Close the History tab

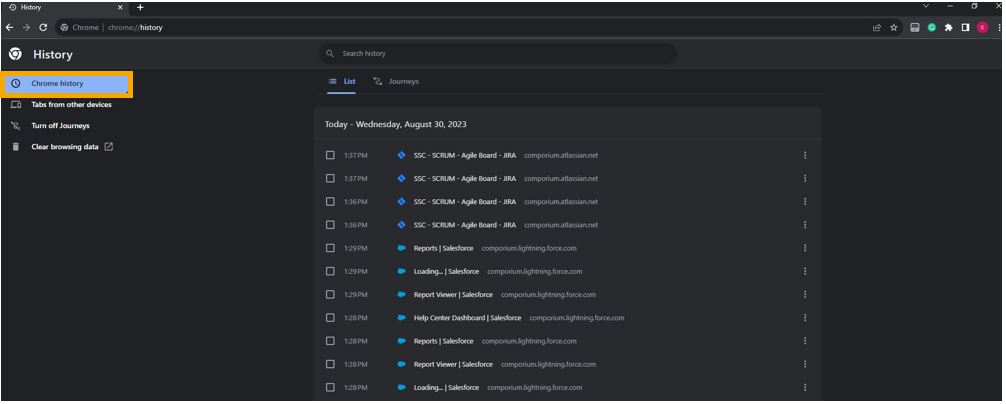click(120, 7)
